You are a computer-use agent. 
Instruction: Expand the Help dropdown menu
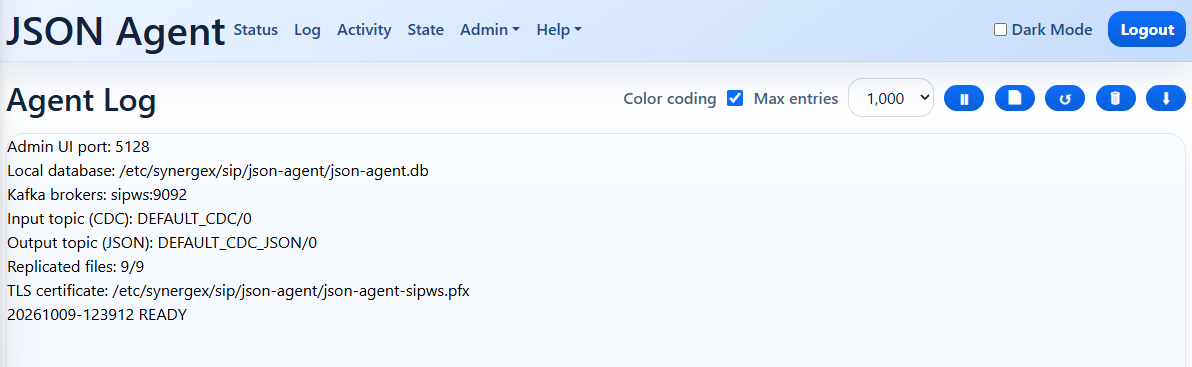click(x=559, y=30)
